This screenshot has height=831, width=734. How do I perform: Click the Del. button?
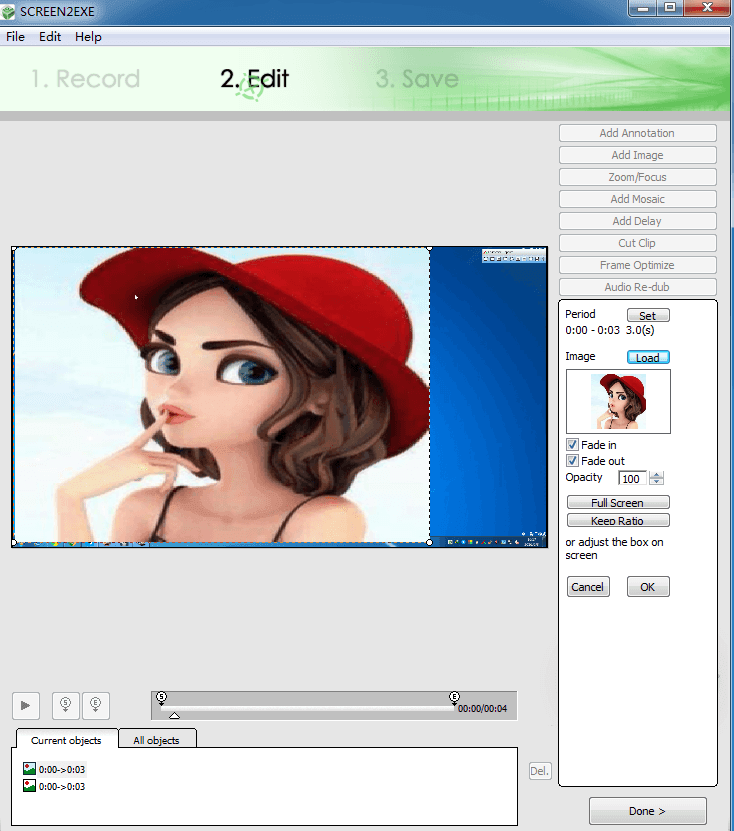(540, 771)
